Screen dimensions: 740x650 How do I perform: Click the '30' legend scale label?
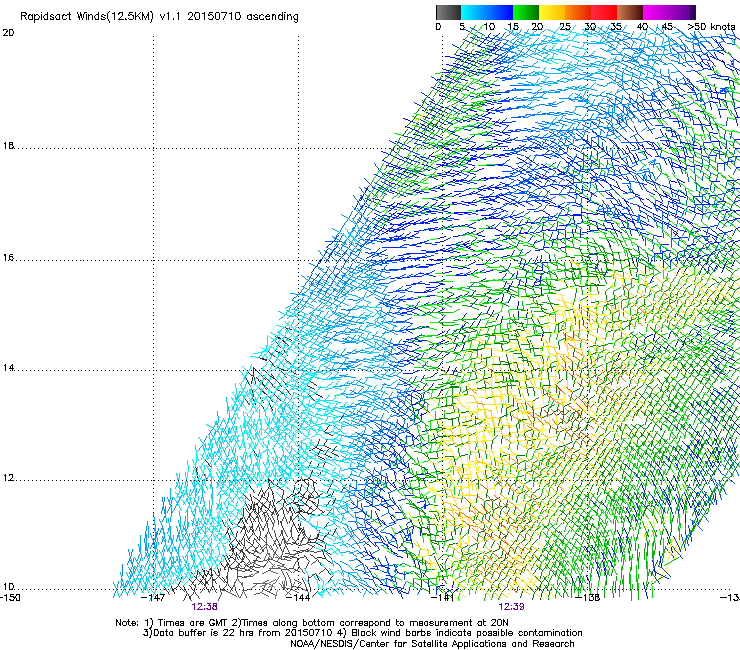(590, 26)
